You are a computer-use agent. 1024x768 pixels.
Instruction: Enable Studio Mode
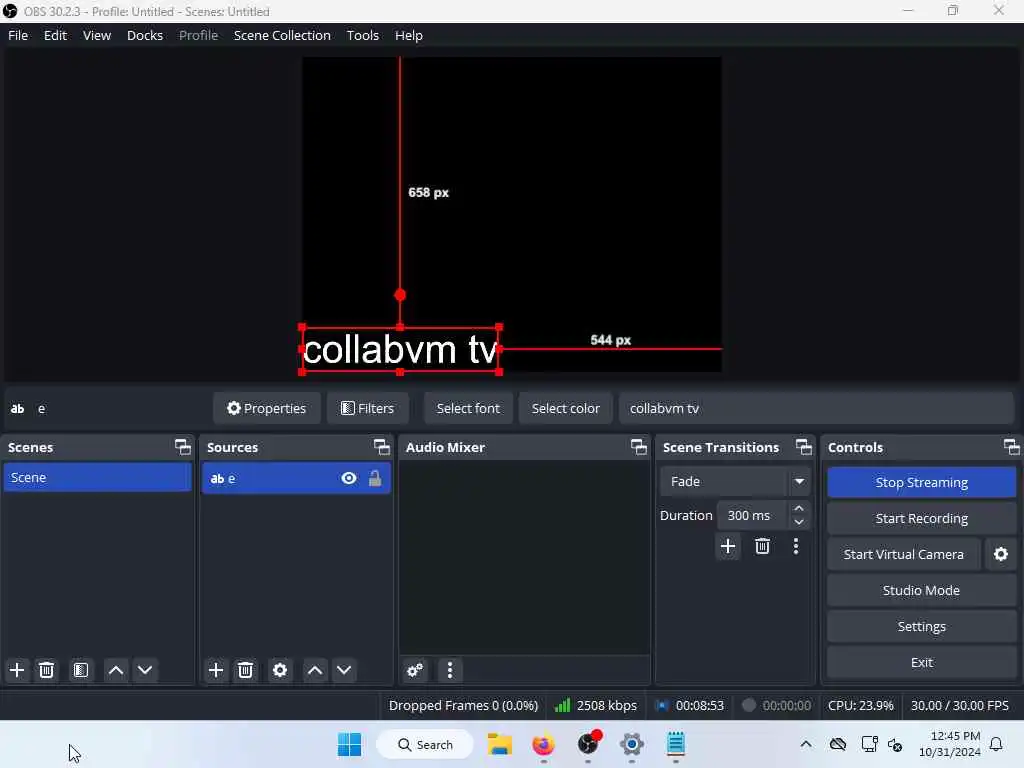921,590
